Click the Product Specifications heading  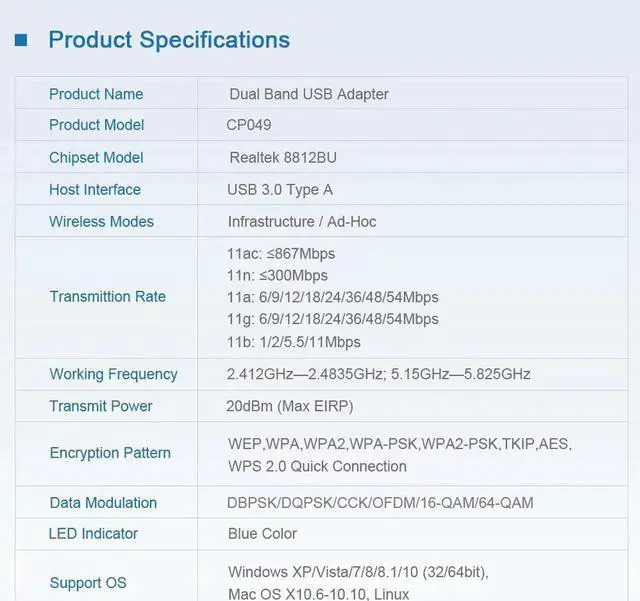pos(169,40)
